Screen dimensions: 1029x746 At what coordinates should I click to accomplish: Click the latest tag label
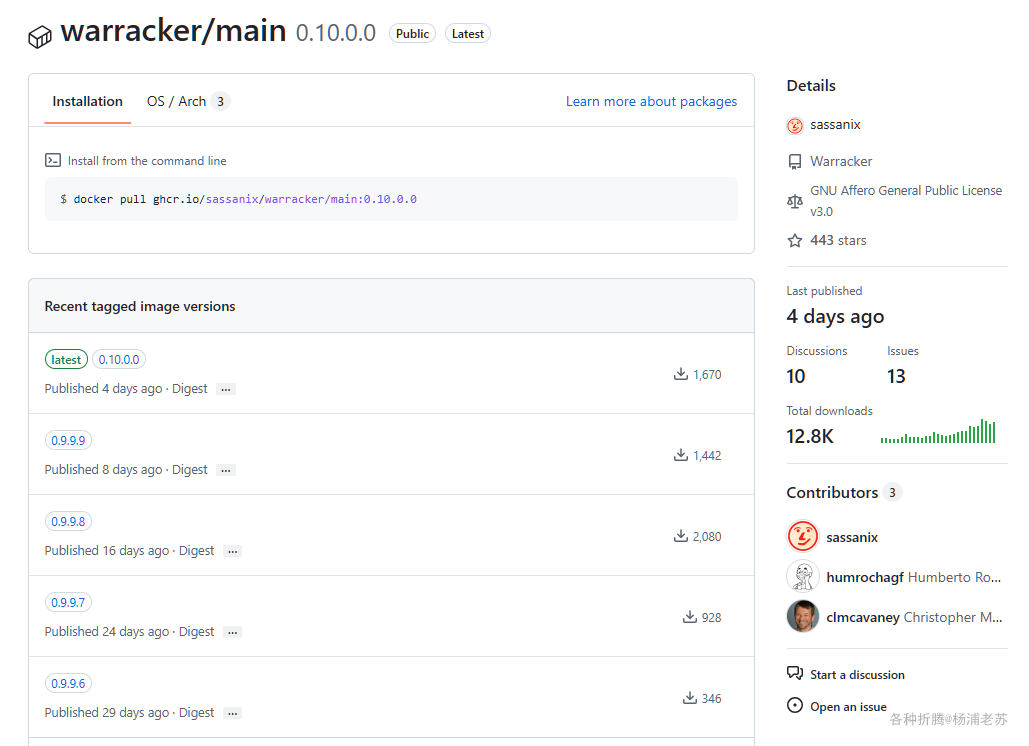[66, 360]
